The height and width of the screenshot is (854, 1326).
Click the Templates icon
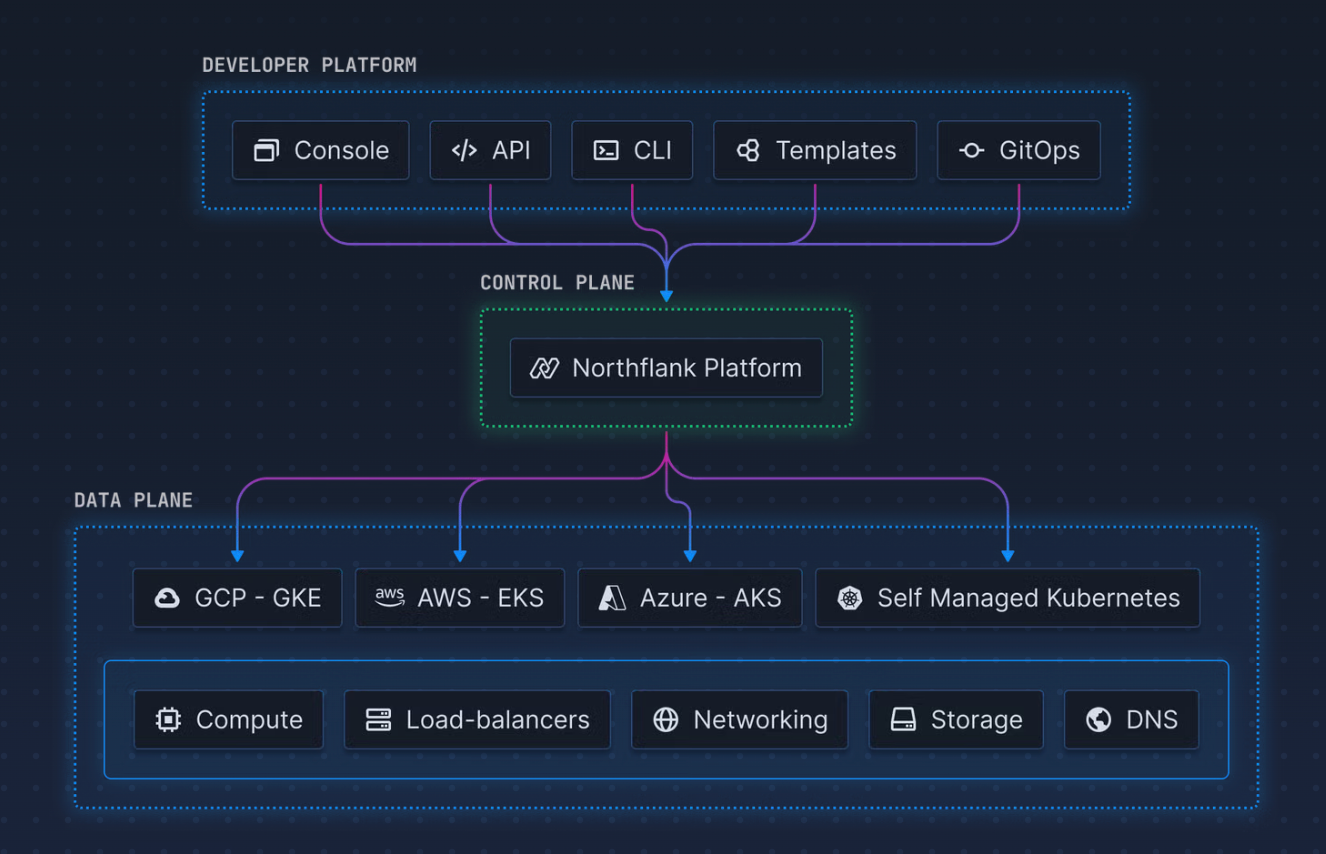click(748, 151)
